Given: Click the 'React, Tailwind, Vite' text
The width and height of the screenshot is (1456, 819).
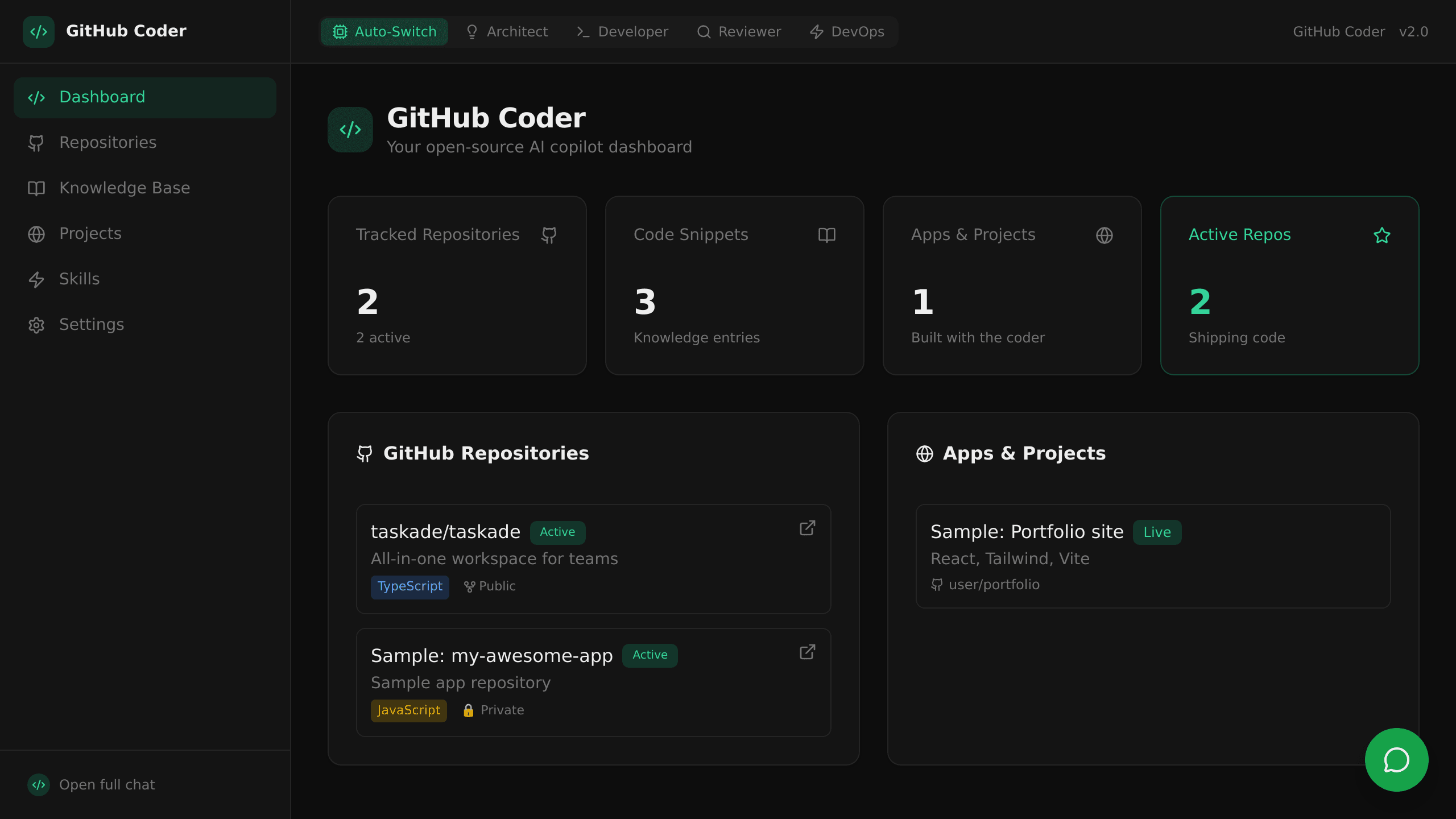Looking at the screenshot, I should (1010, 559).
